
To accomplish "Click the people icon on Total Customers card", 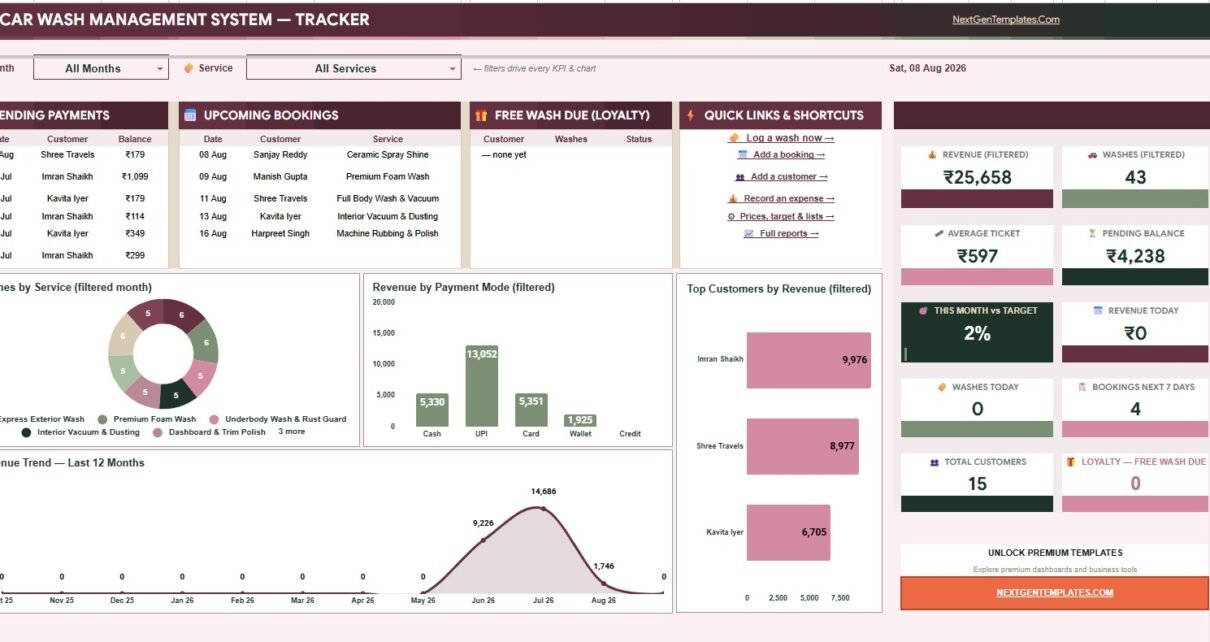I will (x=934, y=462).
